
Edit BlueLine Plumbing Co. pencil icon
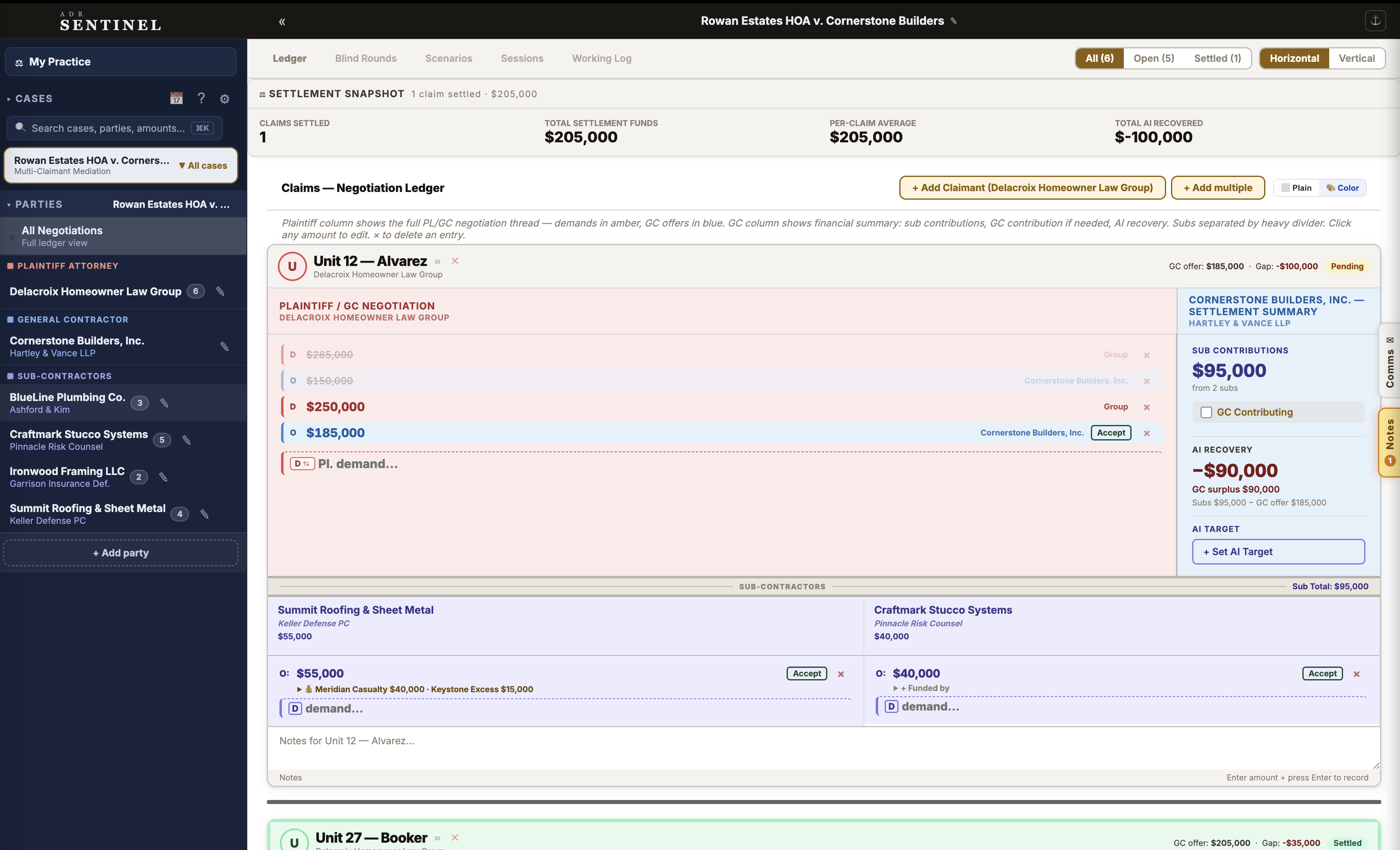(164, 403)
